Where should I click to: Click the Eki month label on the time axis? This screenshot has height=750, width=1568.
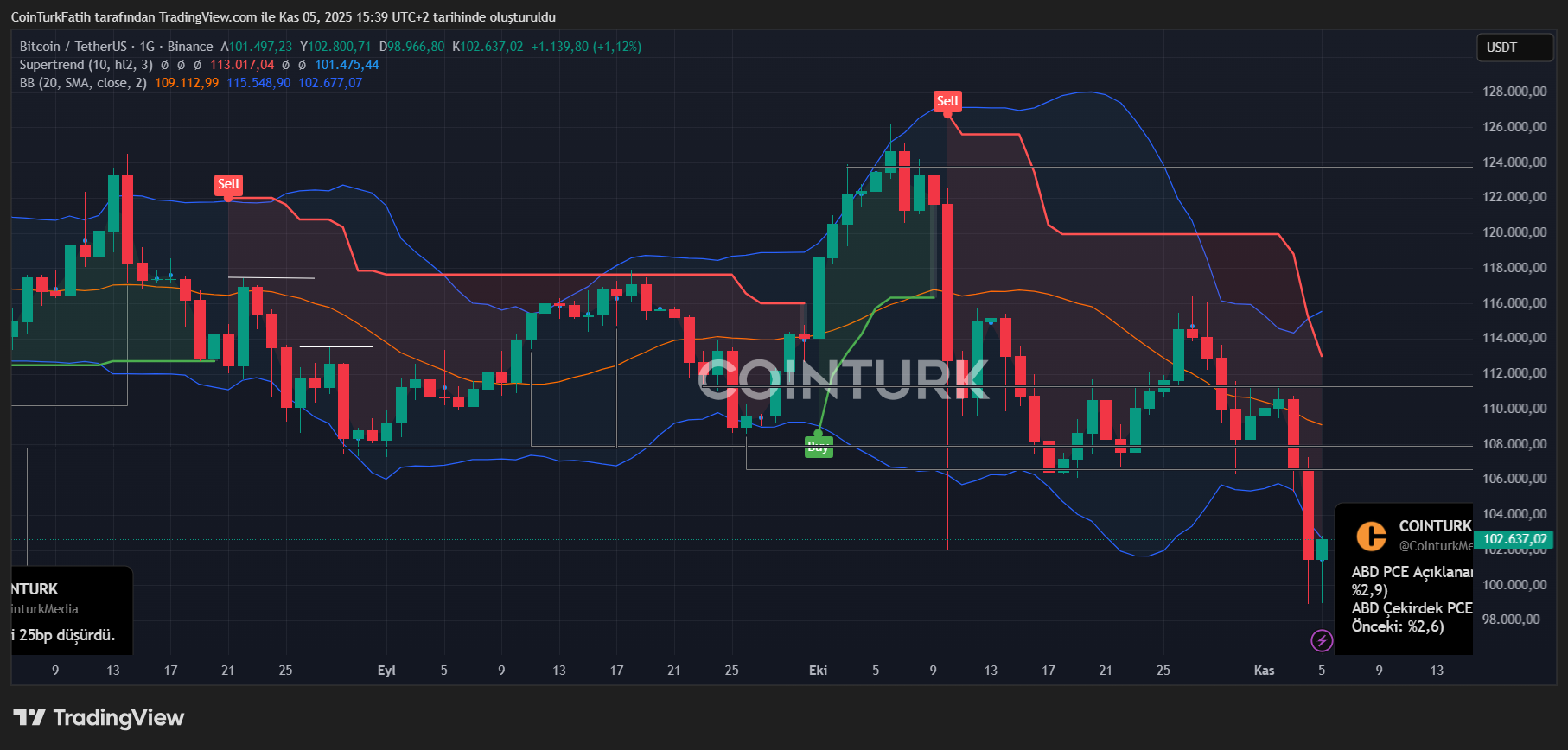[x=819, y=671]
